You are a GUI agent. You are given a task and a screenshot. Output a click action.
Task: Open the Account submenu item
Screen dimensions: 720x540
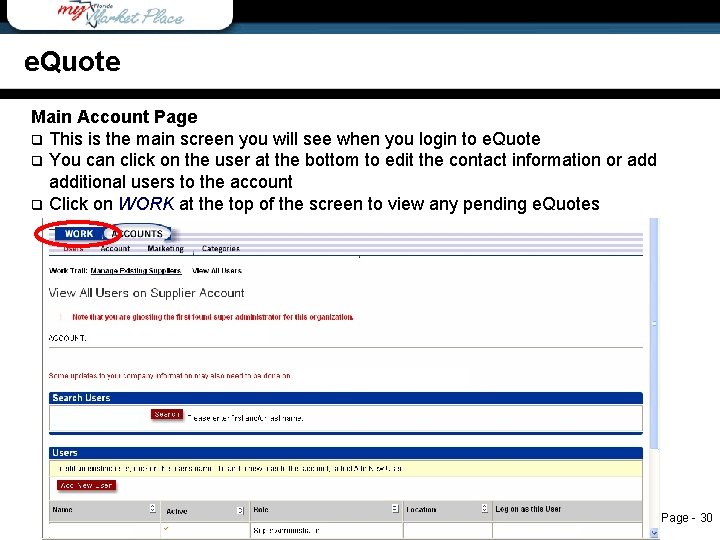point(115,248)
